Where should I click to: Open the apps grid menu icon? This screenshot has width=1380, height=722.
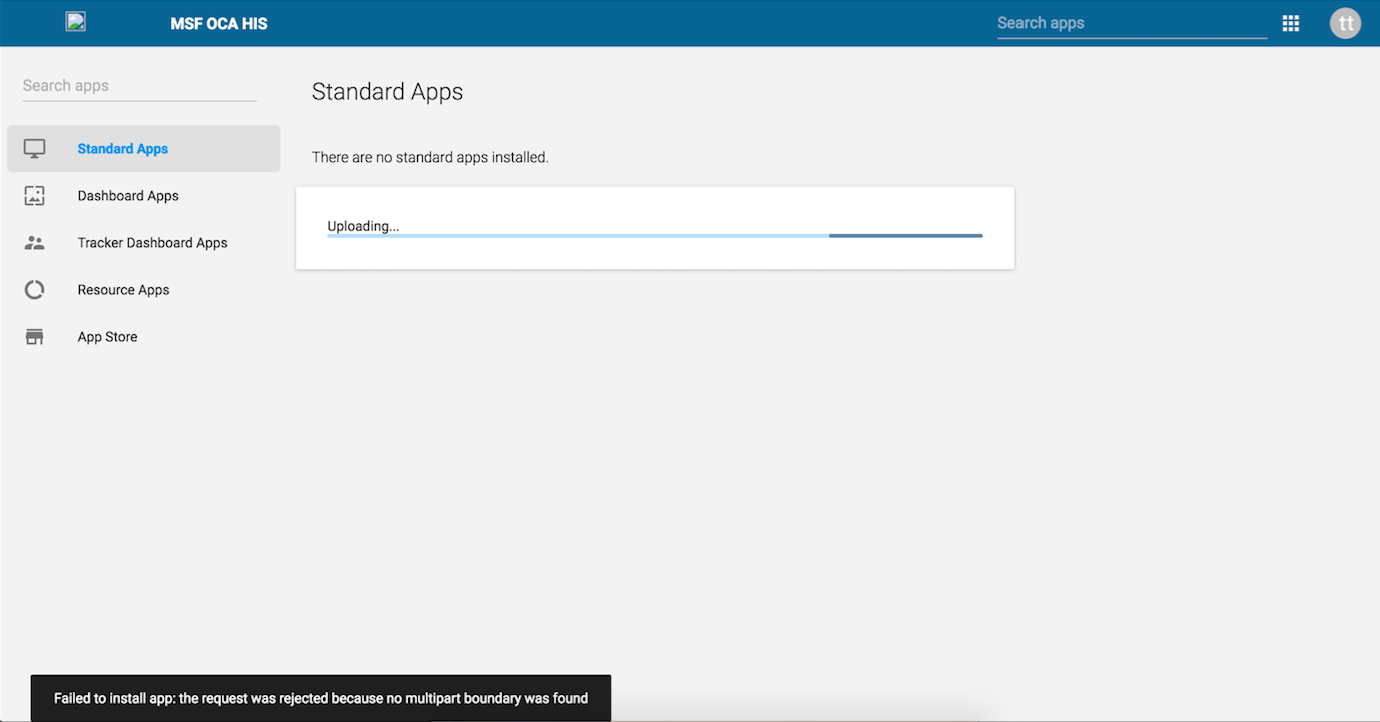(1291, 23)
